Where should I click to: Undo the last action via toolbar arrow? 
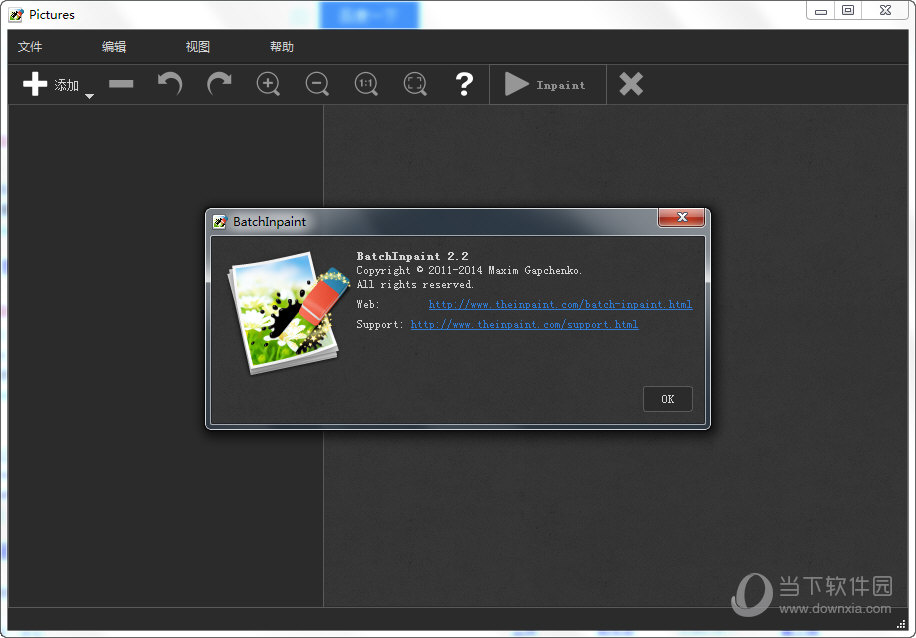pos(170,84)
